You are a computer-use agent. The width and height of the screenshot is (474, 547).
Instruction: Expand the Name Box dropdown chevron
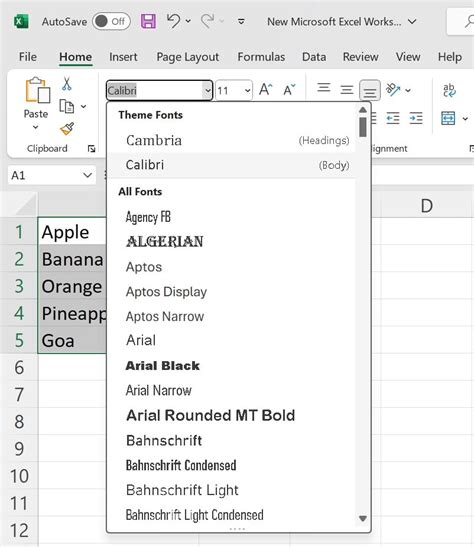coord(88,175)
